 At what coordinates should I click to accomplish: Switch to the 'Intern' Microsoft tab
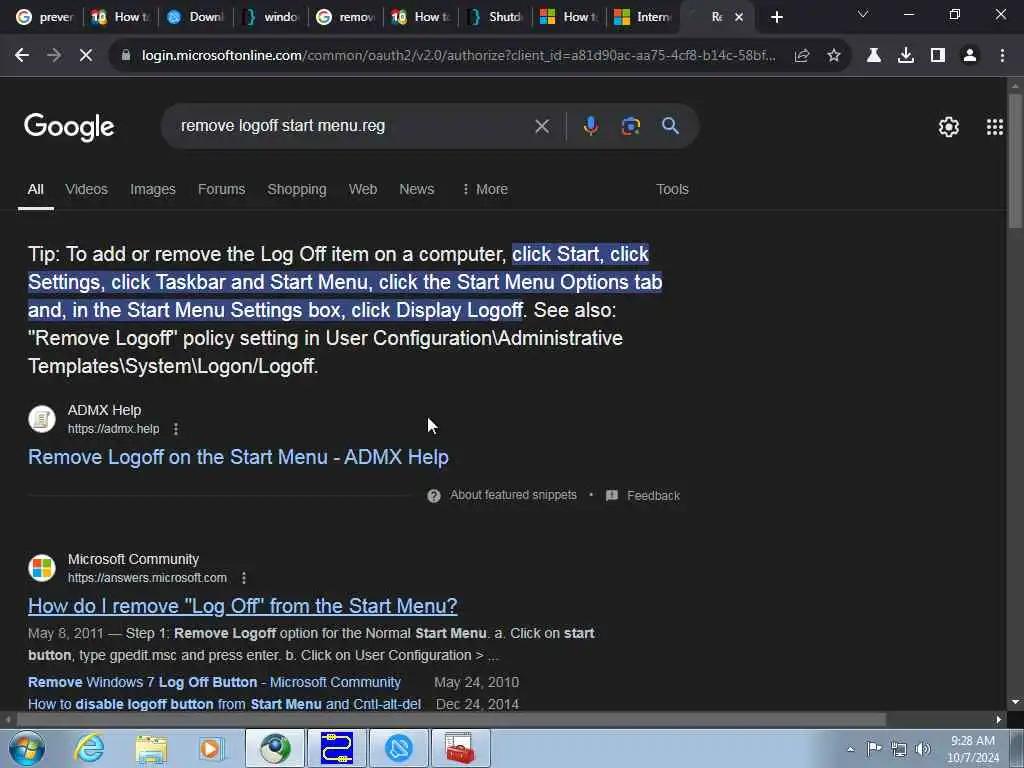pos(643,17)
